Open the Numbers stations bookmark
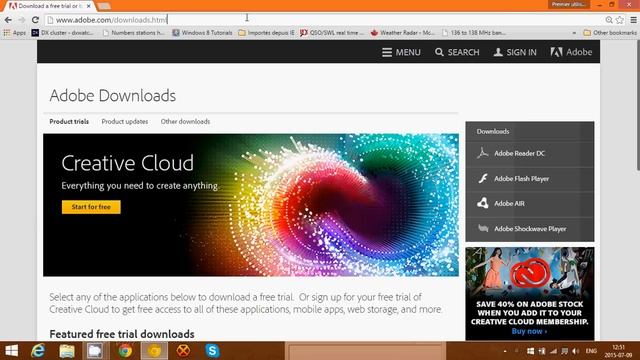 tap(134, 33)
